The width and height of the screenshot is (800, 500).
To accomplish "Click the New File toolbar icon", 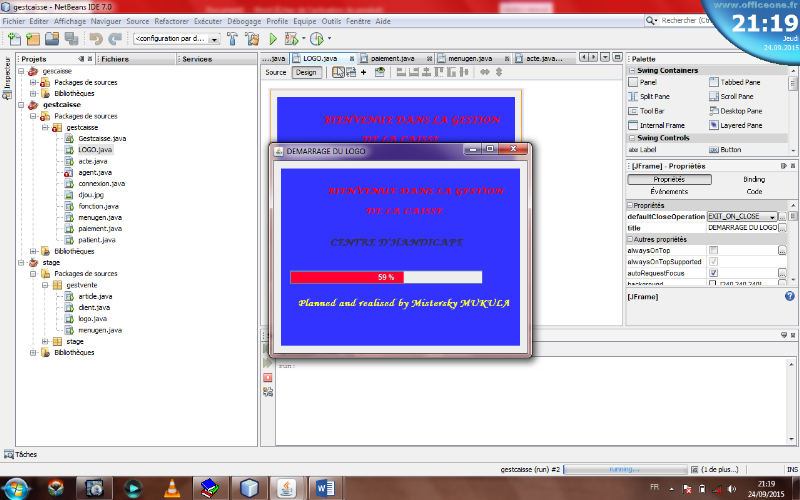I will coord(14,39).
